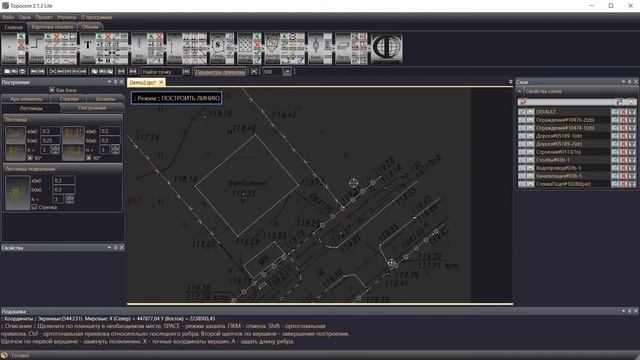Image resolution: width=640 pixels, height=360 pixels.
Task: Delete the DEFAULT layer with red X
Action: 623,111
